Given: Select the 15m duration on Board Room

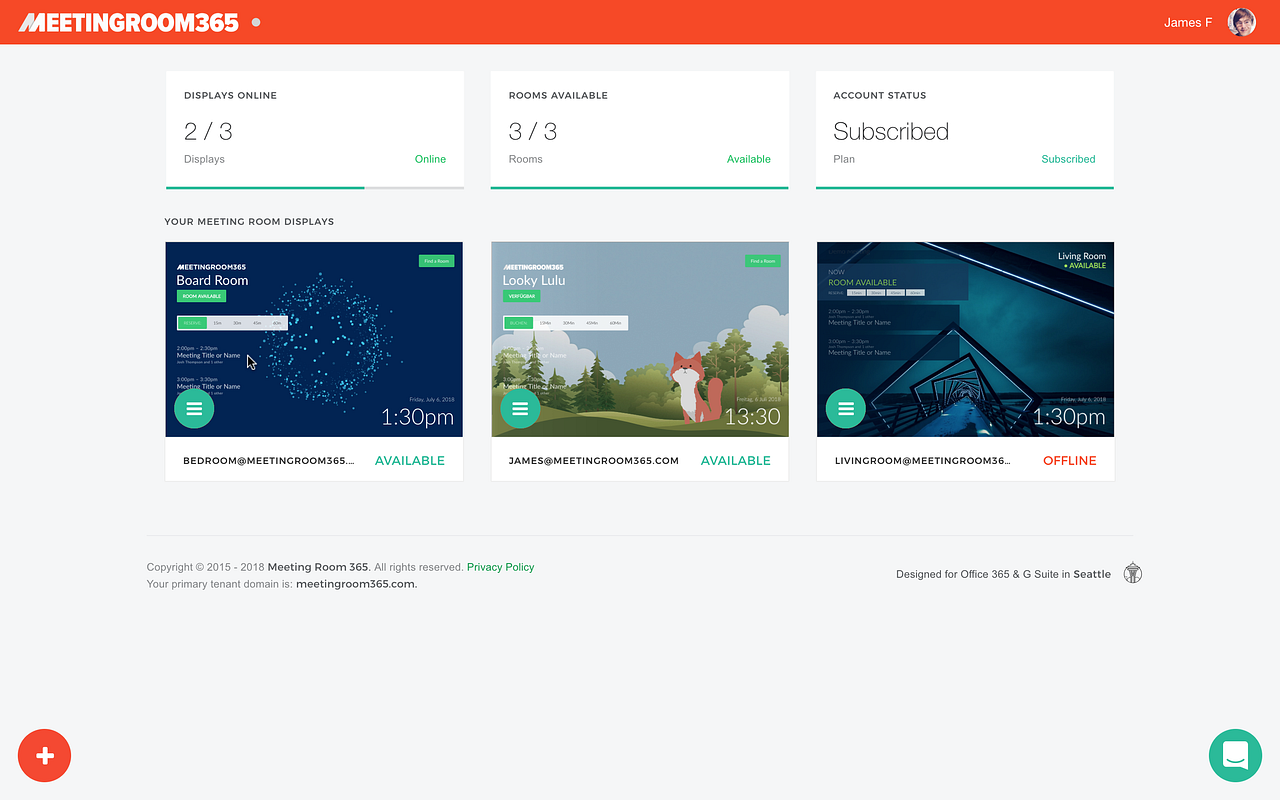Looking at the screenshot, I should [217, 323].
